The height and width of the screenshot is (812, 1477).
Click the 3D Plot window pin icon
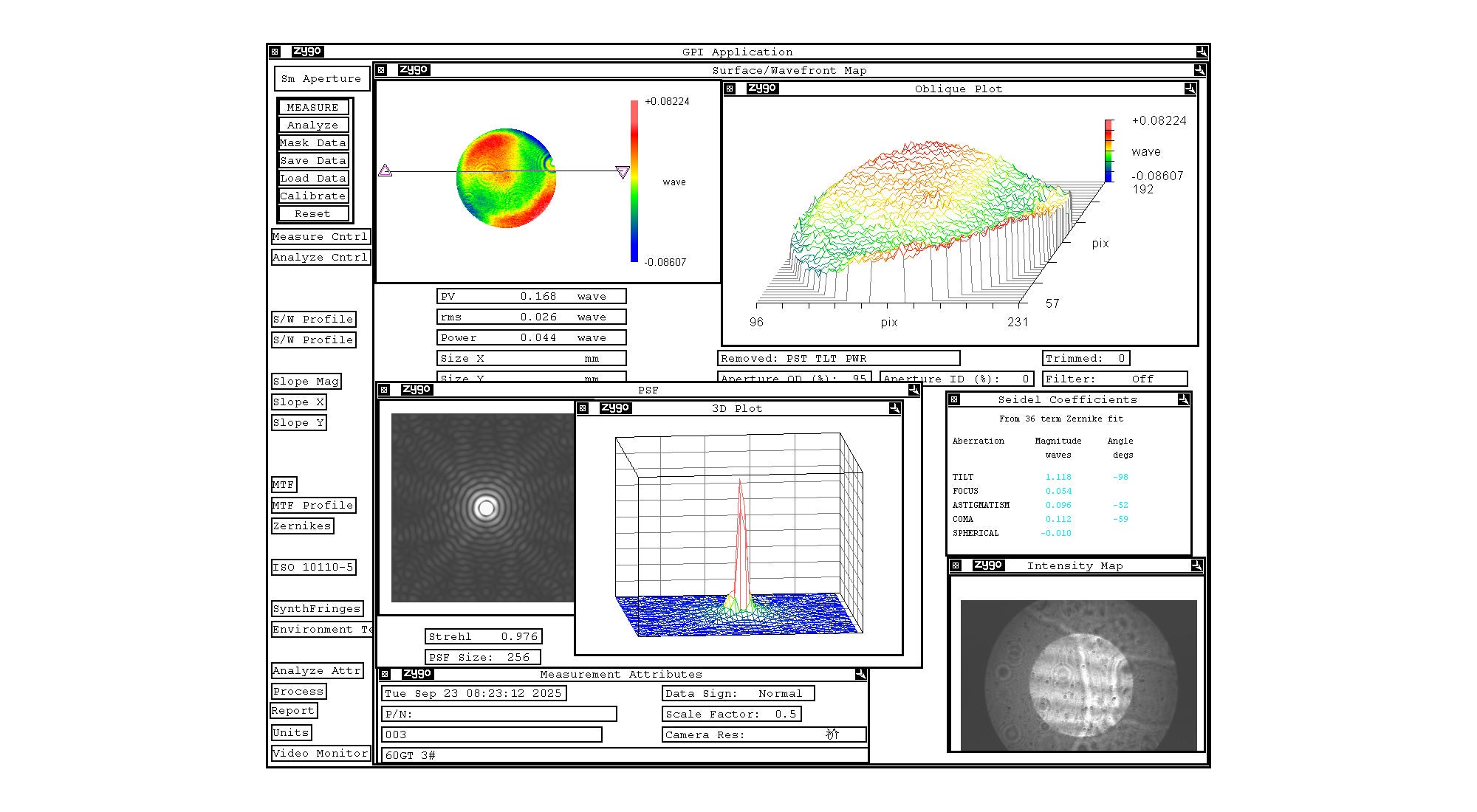(894, 408)
